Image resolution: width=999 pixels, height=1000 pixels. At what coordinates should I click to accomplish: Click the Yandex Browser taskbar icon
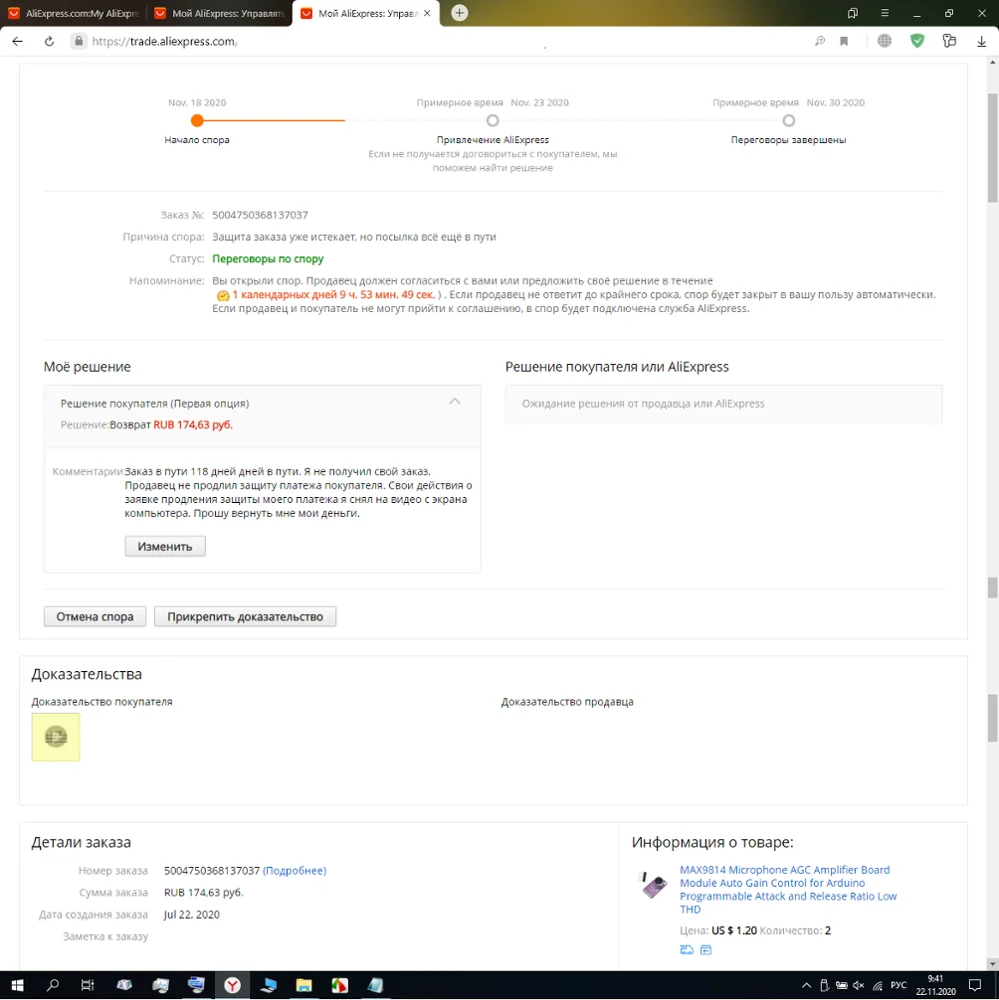tap(232, 985)
